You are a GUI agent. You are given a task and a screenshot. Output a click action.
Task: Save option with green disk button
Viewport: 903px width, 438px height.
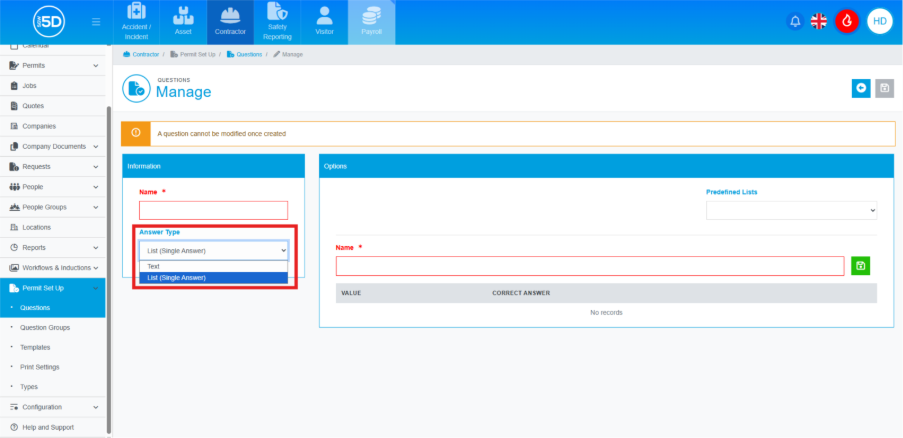(860, 265)
